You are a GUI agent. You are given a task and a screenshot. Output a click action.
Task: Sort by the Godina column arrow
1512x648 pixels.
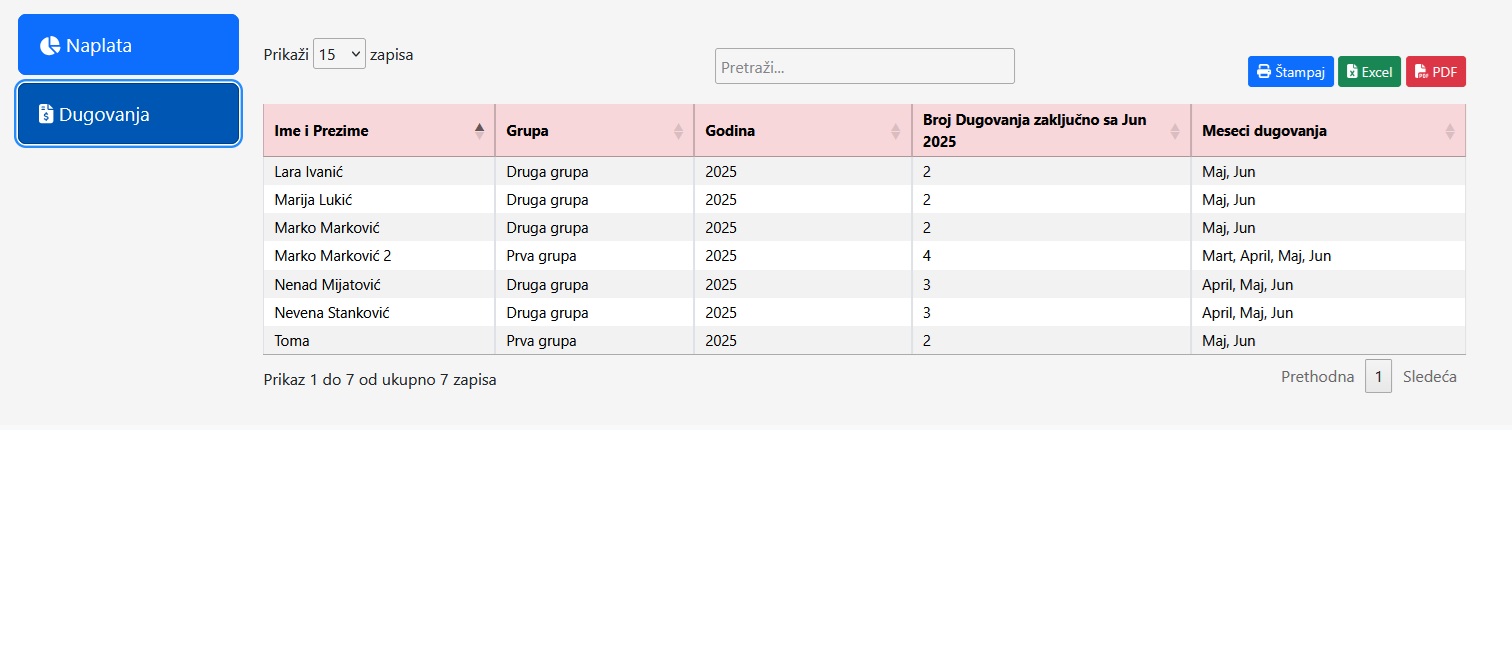coord(896,131)
